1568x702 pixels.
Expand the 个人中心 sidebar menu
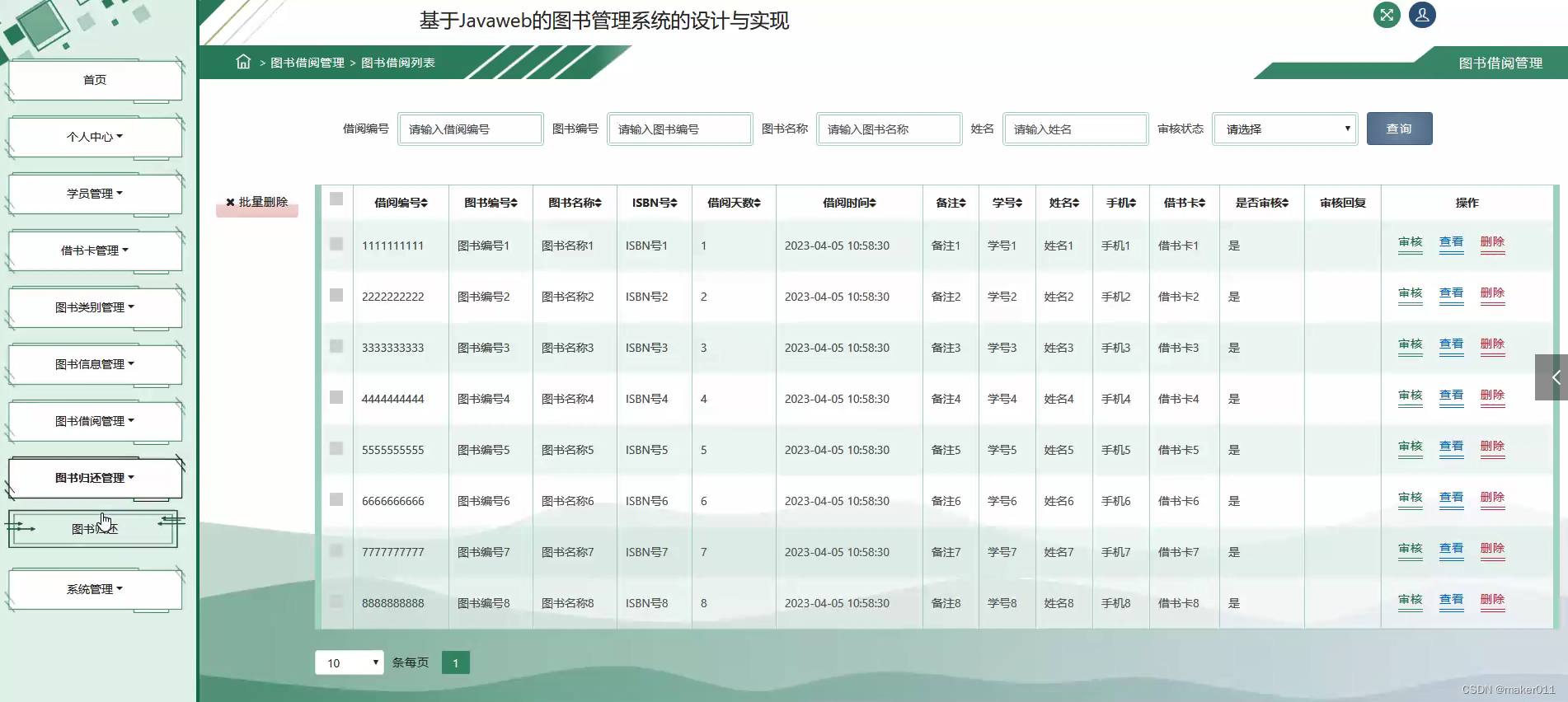coord(95,137)
